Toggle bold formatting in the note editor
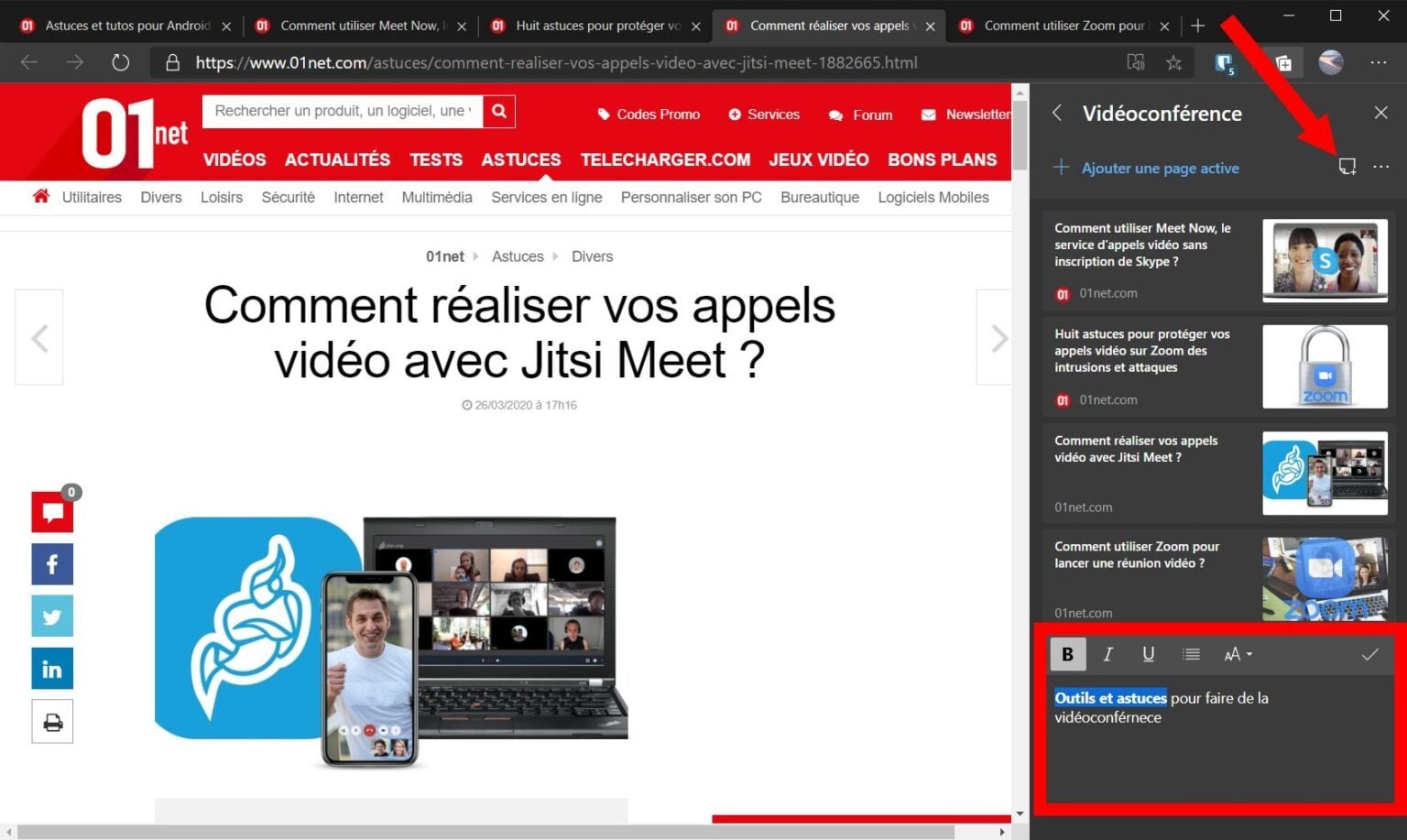Screen dimensions: 1407x840 tap(1067, 654)
